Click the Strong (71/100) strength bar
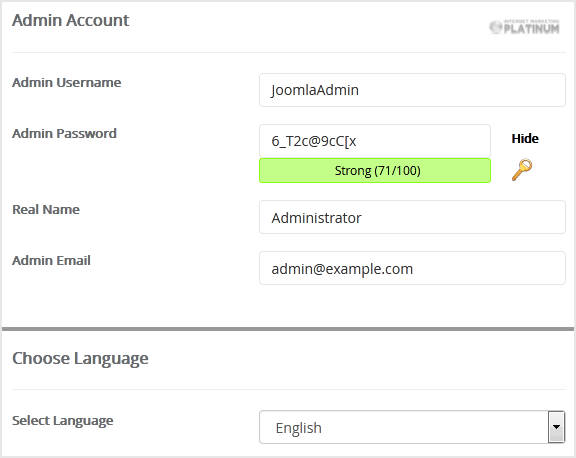 [375, 170]
